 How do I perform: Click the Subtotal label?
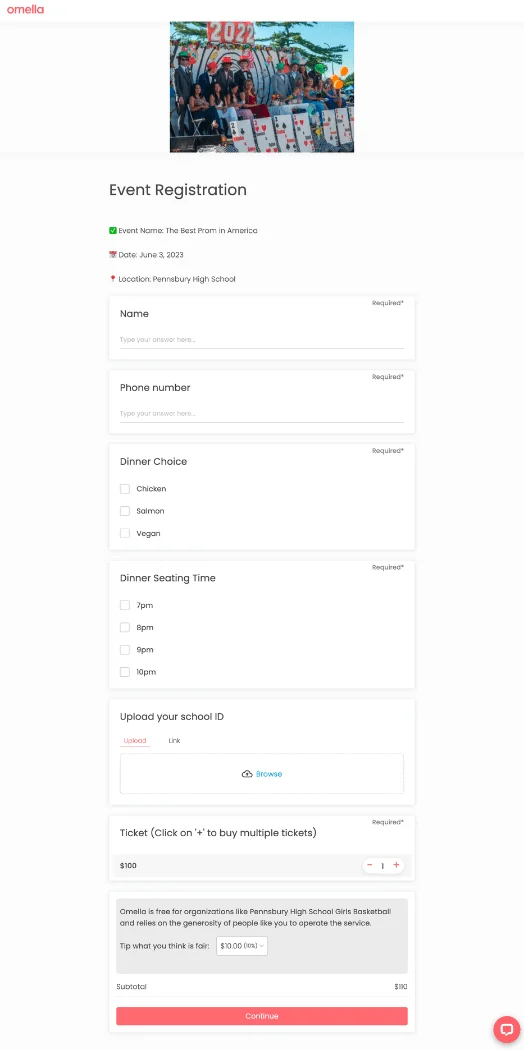pyautogui.click(x=131, y=986)
